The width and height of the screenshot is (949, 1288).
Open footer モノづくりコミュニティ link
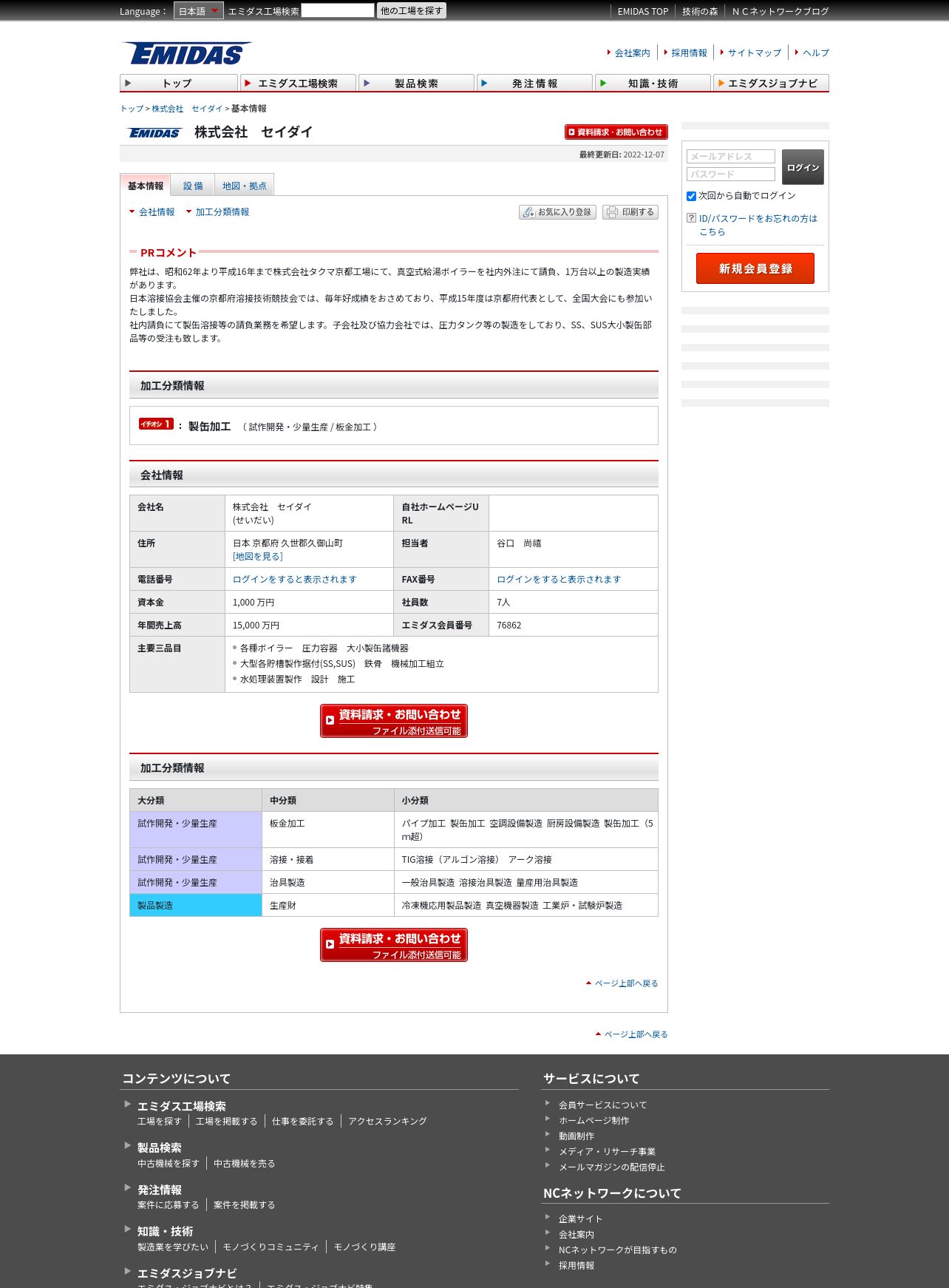pos(271,1247)
